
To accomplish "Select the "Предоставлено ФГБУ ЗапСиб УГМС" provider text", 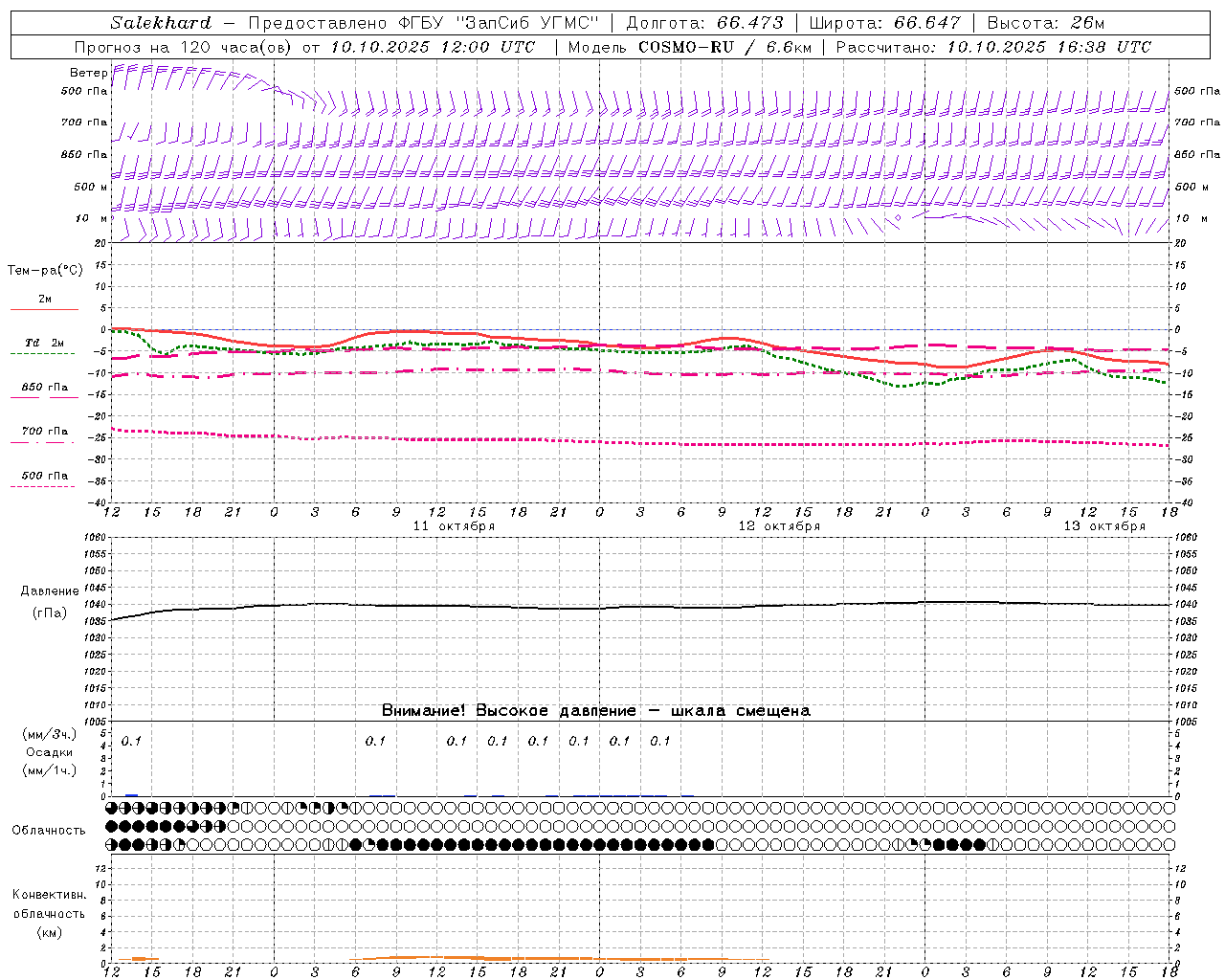I will [x=422, y=23].
